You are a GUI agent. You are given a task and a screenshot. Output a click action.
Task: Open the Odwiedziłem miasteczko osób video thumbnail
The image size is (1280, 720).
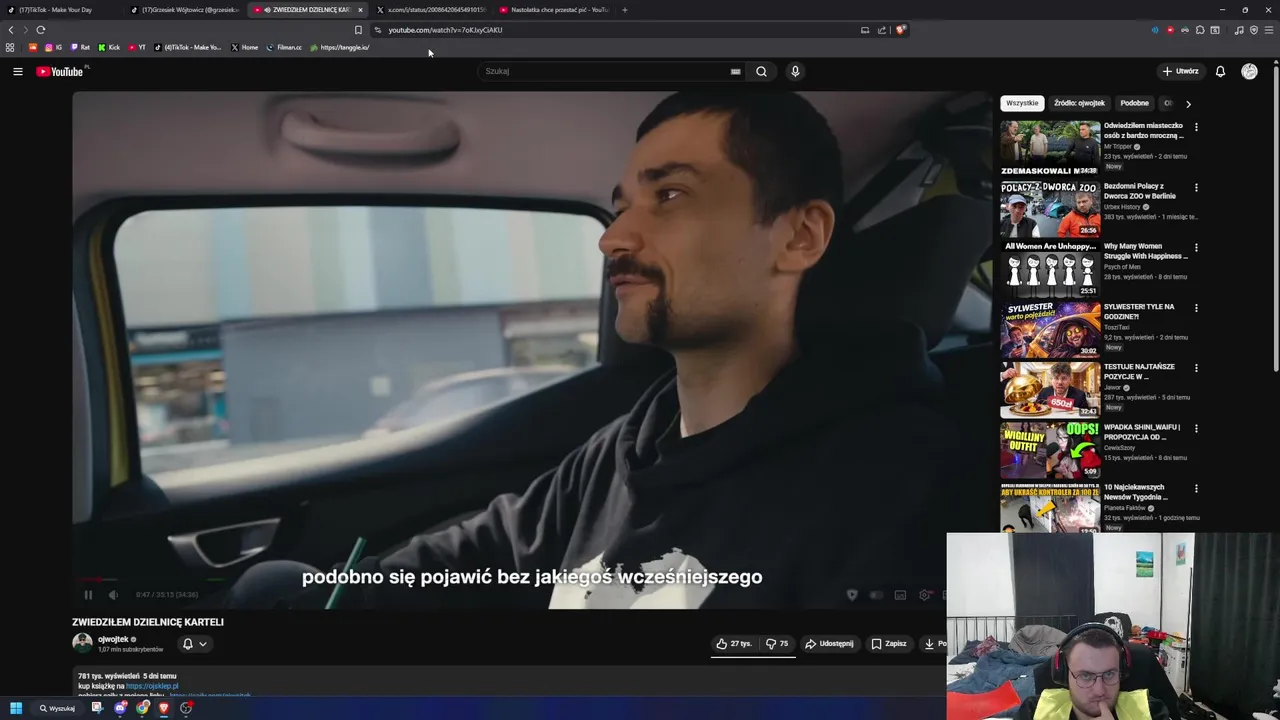(x=1050, y=148)
